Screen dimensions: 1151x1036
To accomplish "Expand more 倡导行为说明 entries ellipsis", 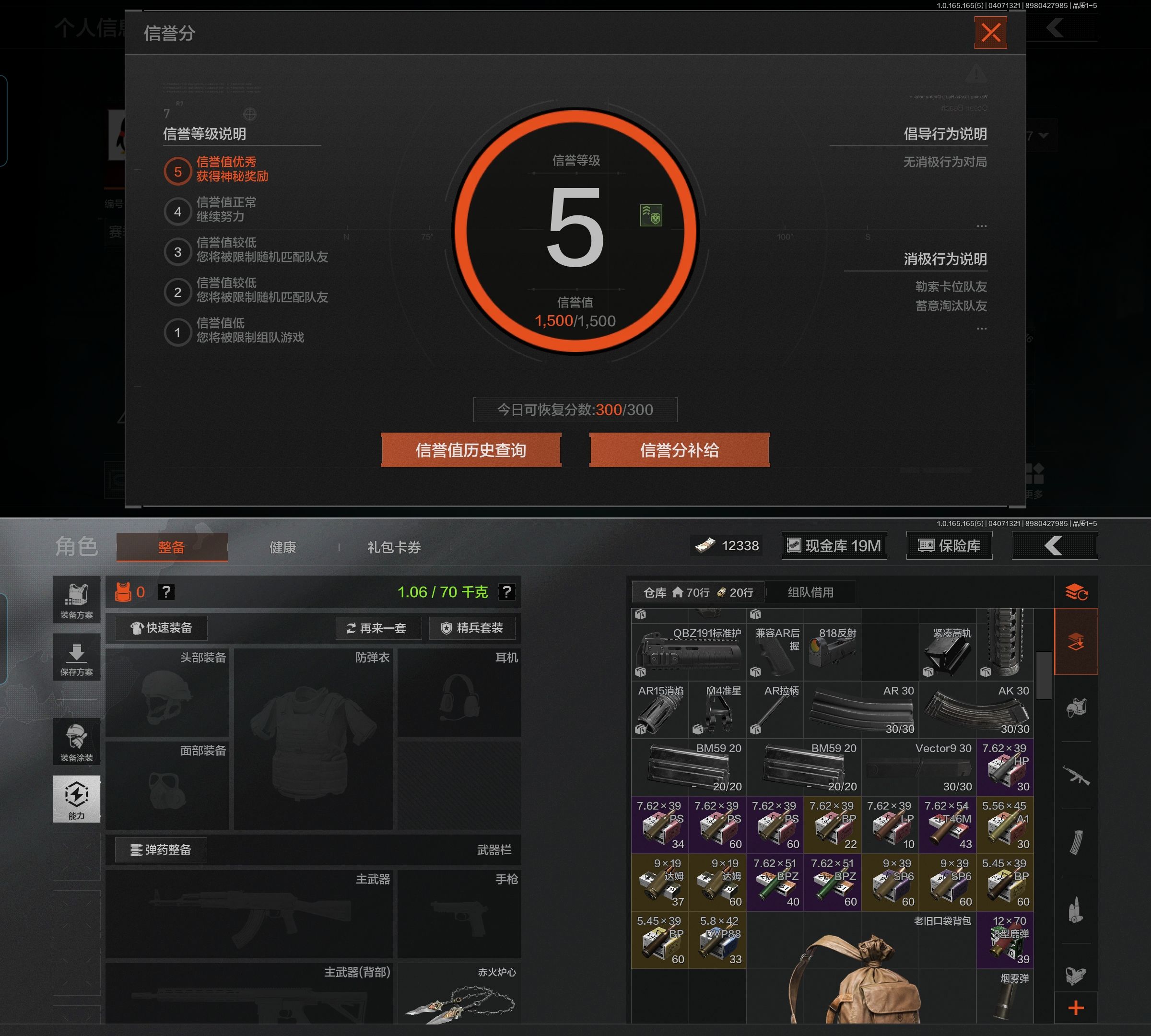I will (x=981, y=226).
